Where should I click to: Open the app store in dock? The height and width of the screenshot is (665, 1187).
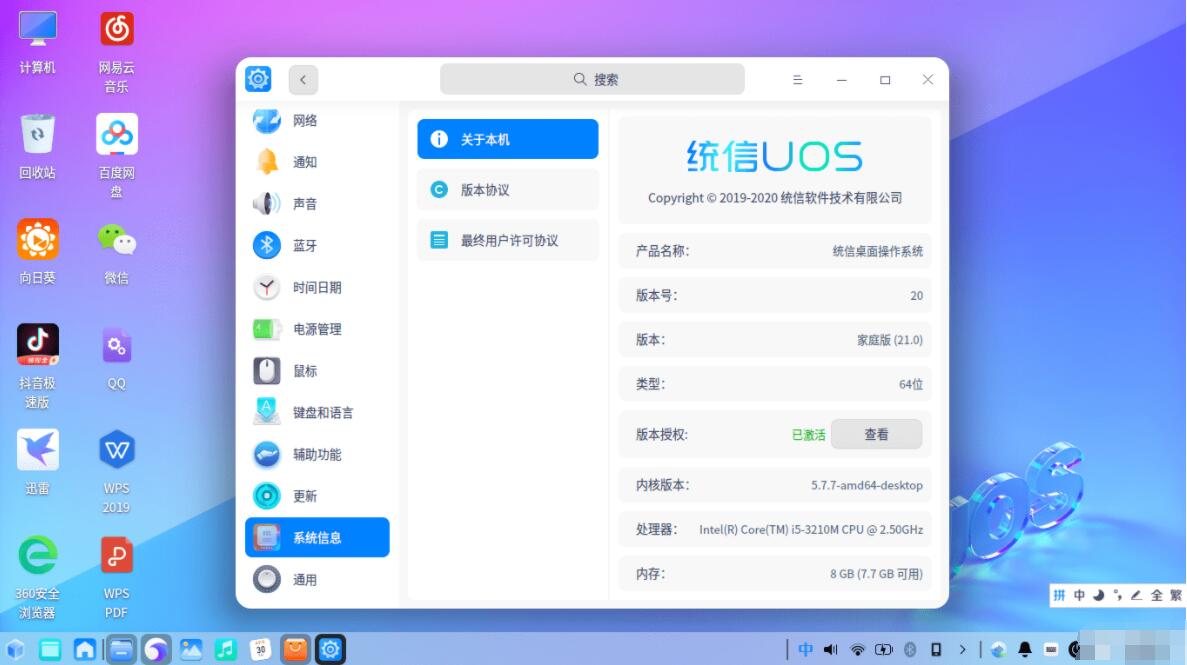[295, 649]
